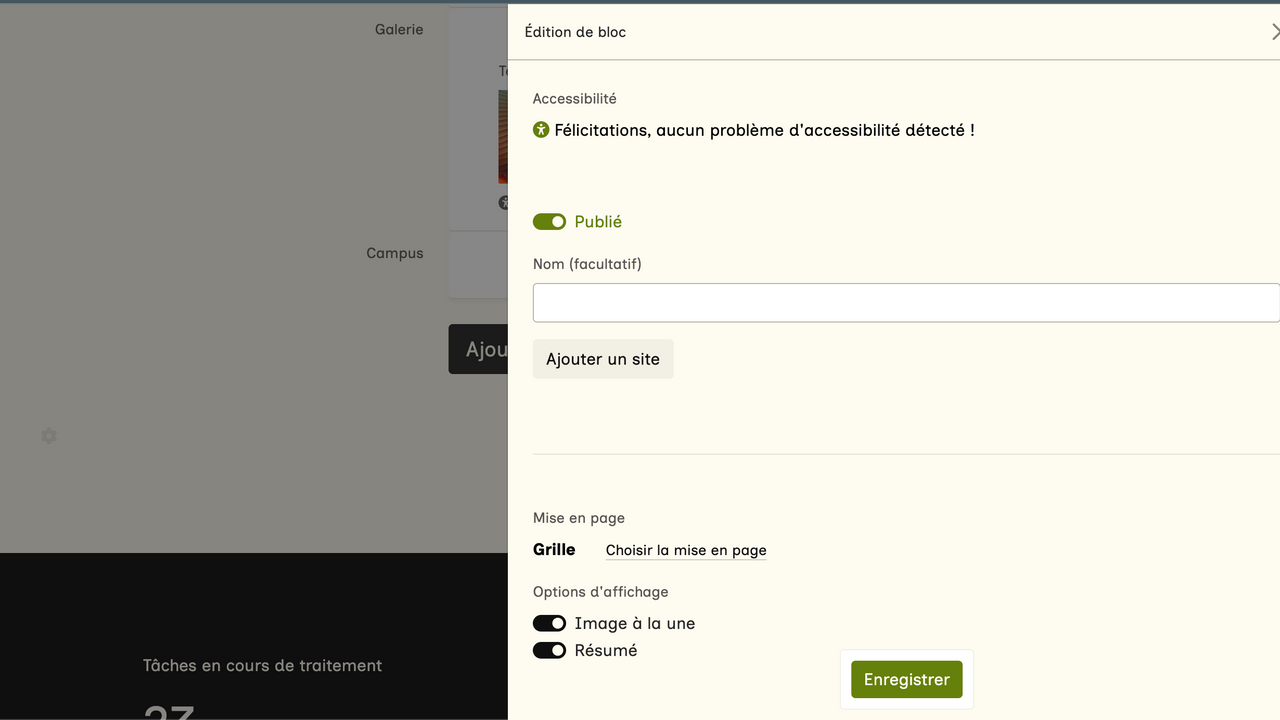
Task: Select the gallery image thumbnail
Action: 503,137
